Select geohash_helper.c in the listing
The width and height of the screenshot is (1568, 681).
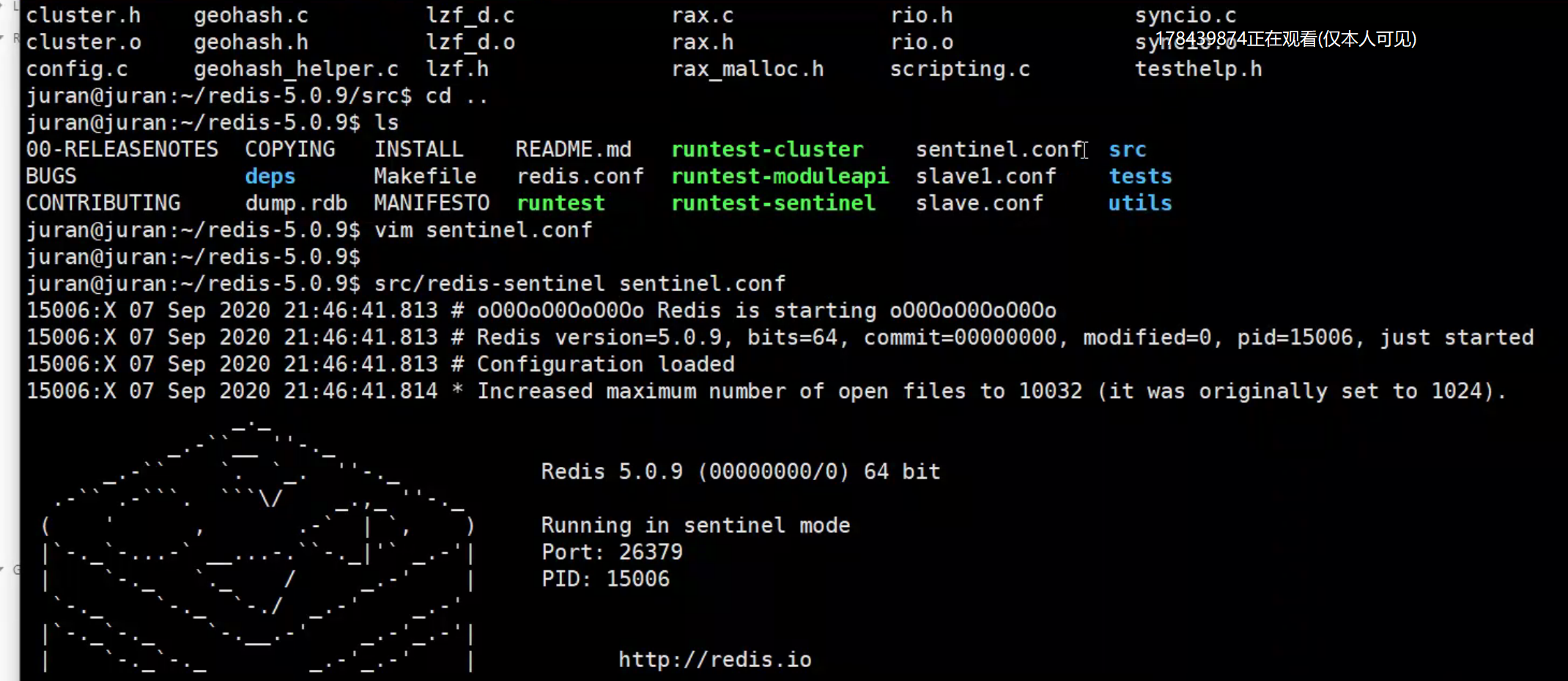pyautogui.click(x=296, y=70)
